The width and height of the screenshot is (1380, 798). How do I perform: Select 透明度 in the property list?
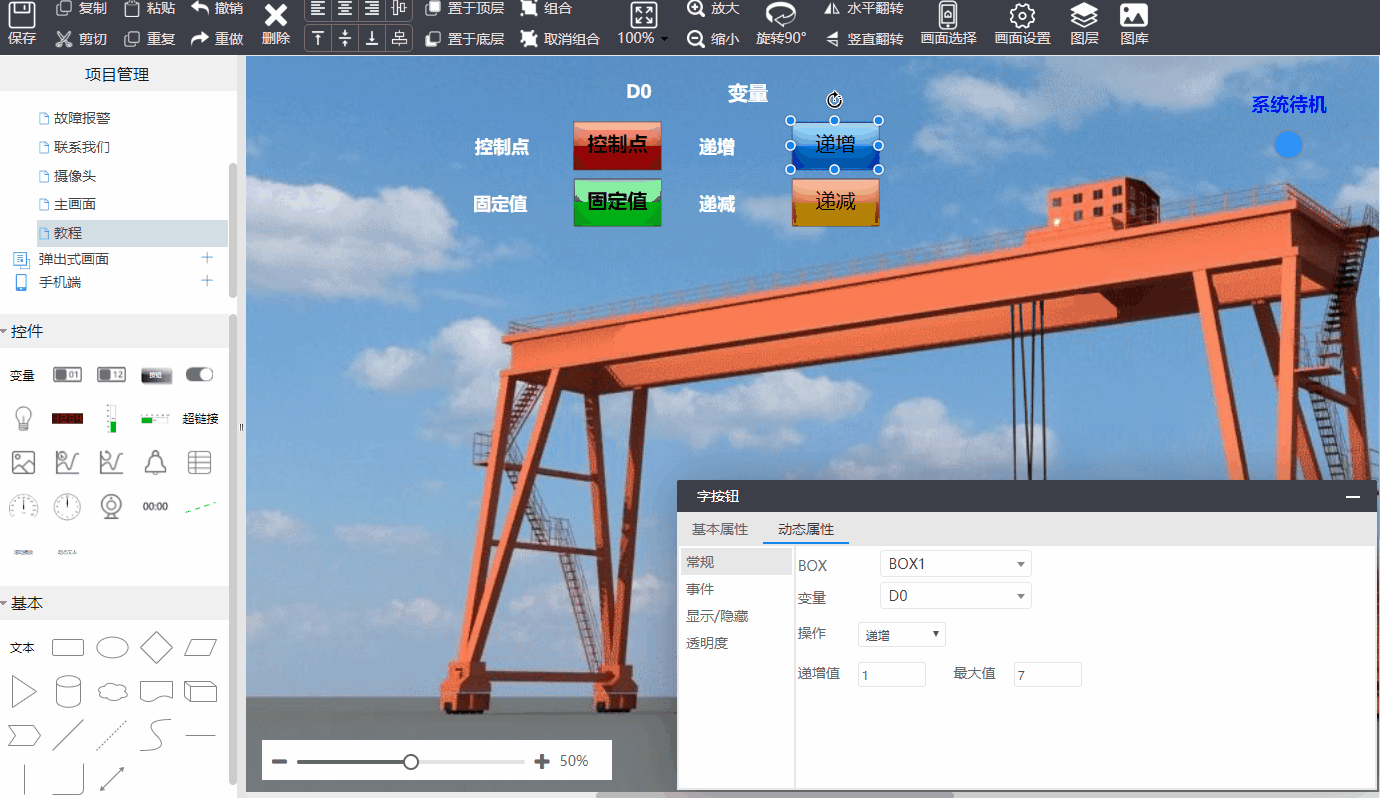(707, 643)
